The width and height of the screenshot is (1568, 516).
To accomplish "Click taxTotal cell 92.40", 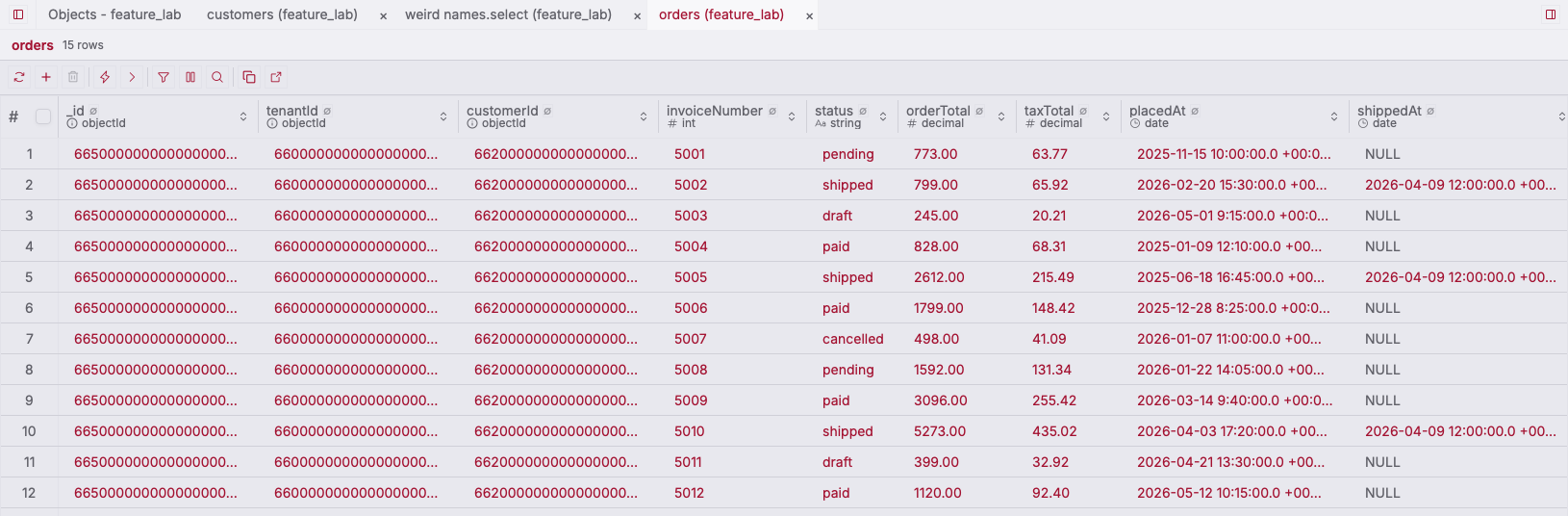I will click(1069, 493).
